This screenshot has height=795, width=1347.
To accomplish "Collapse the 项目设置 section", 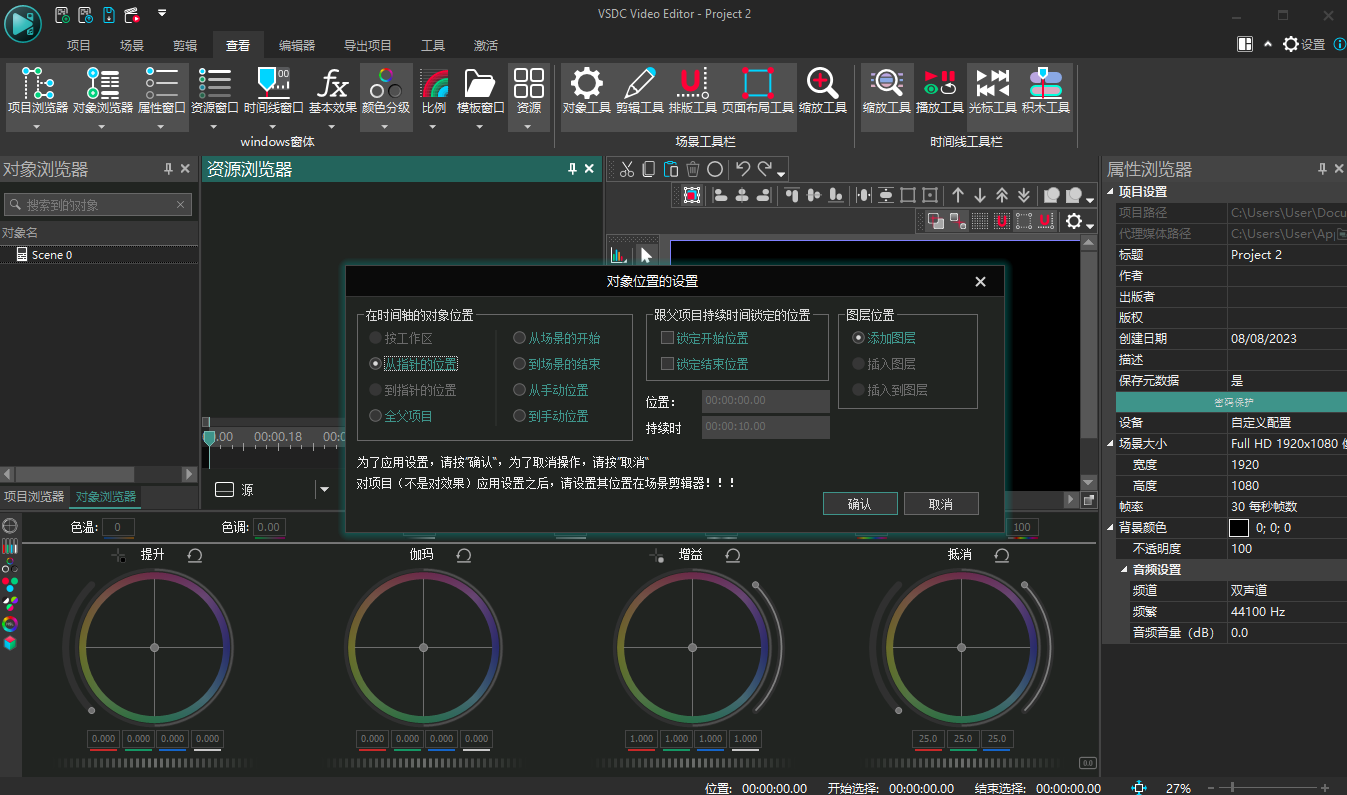I will pos(1110,192).
